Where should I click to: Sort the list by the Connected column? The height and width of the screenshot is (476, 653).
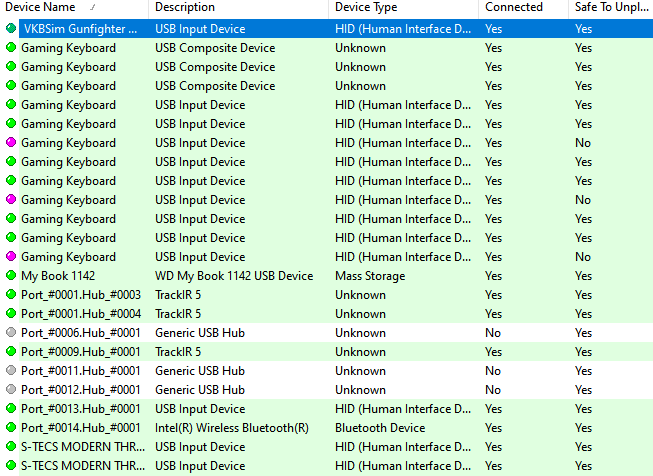point(513,8)
